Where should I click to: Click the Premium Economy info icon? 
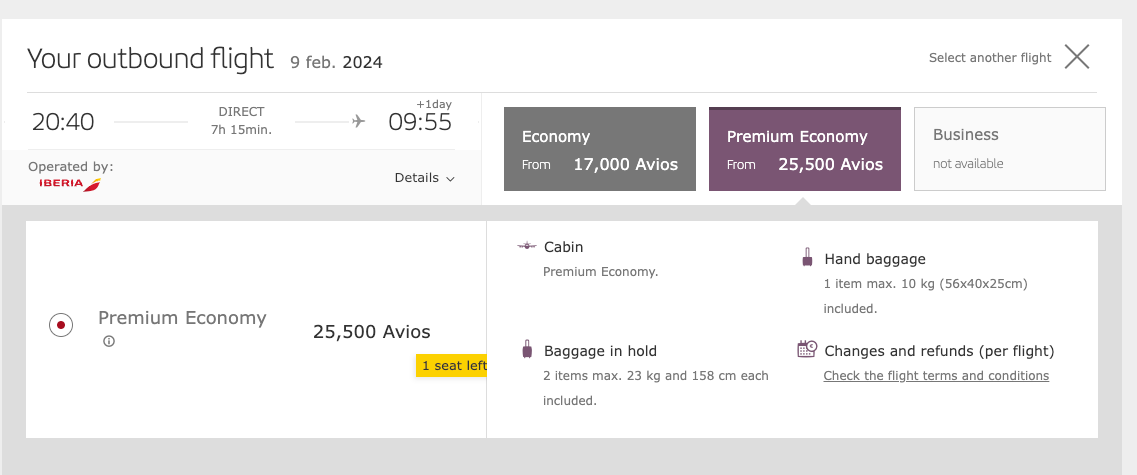coord(109,341)
